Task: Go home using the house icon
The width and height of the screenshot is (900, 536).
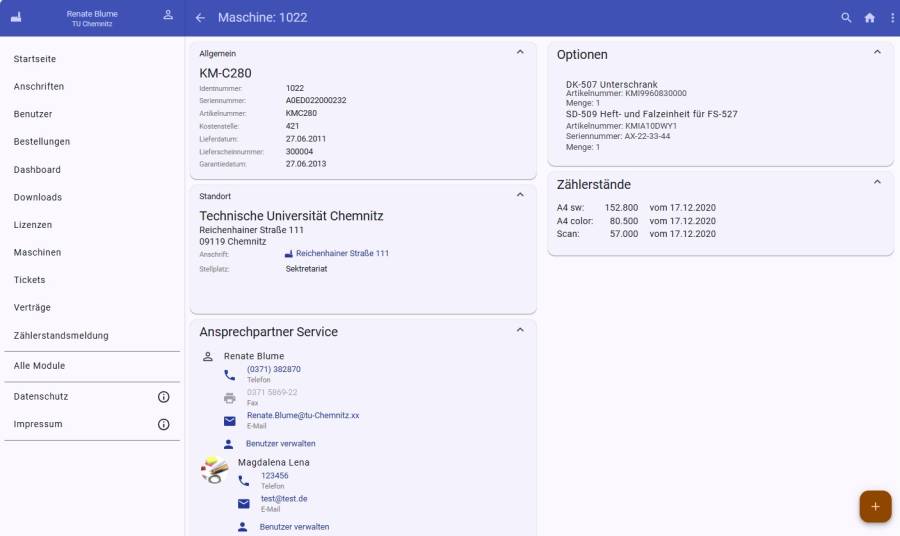Action: [x=869, y=18]
